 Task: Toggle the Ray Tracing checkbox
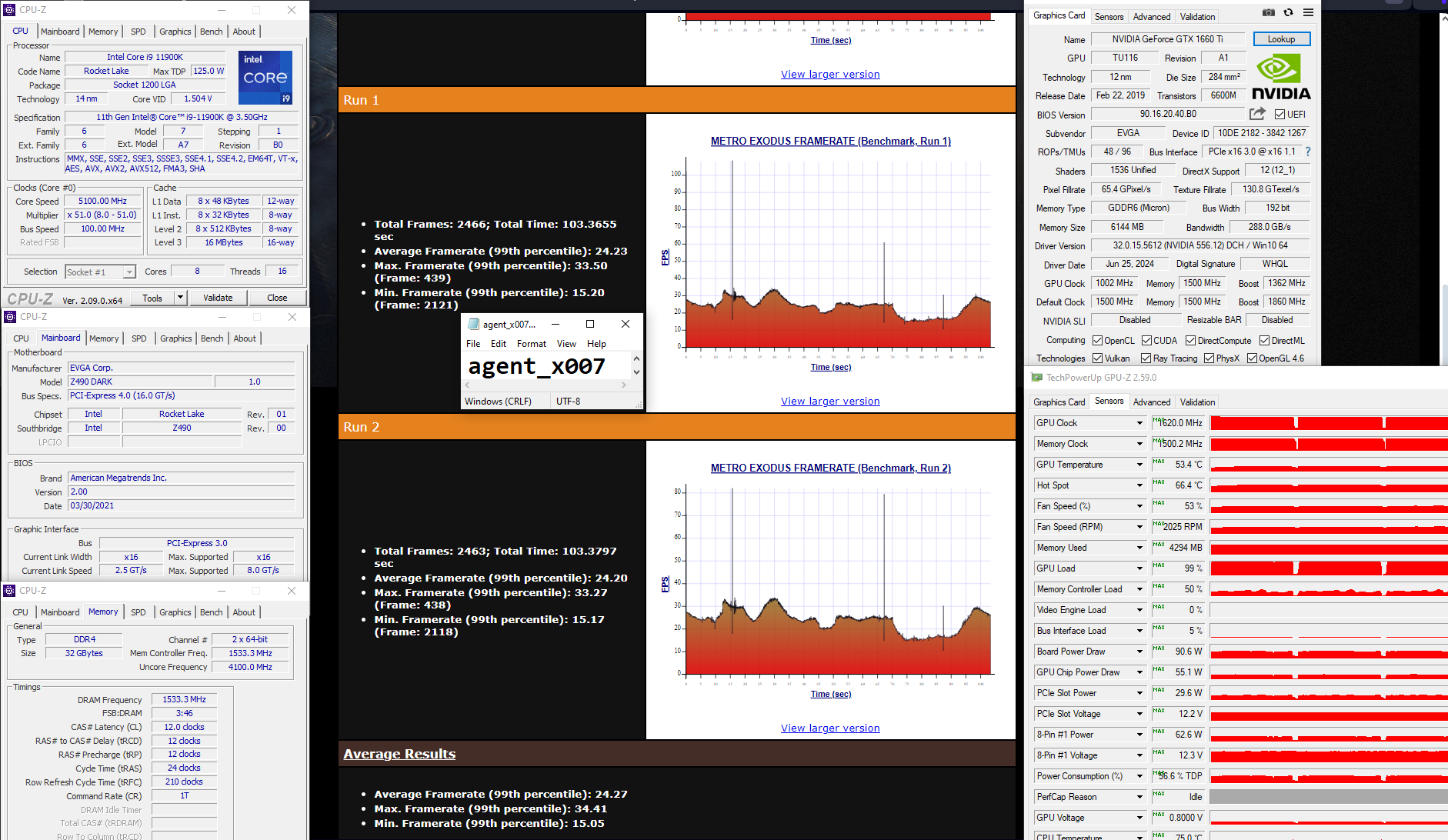coord(1146,358)
